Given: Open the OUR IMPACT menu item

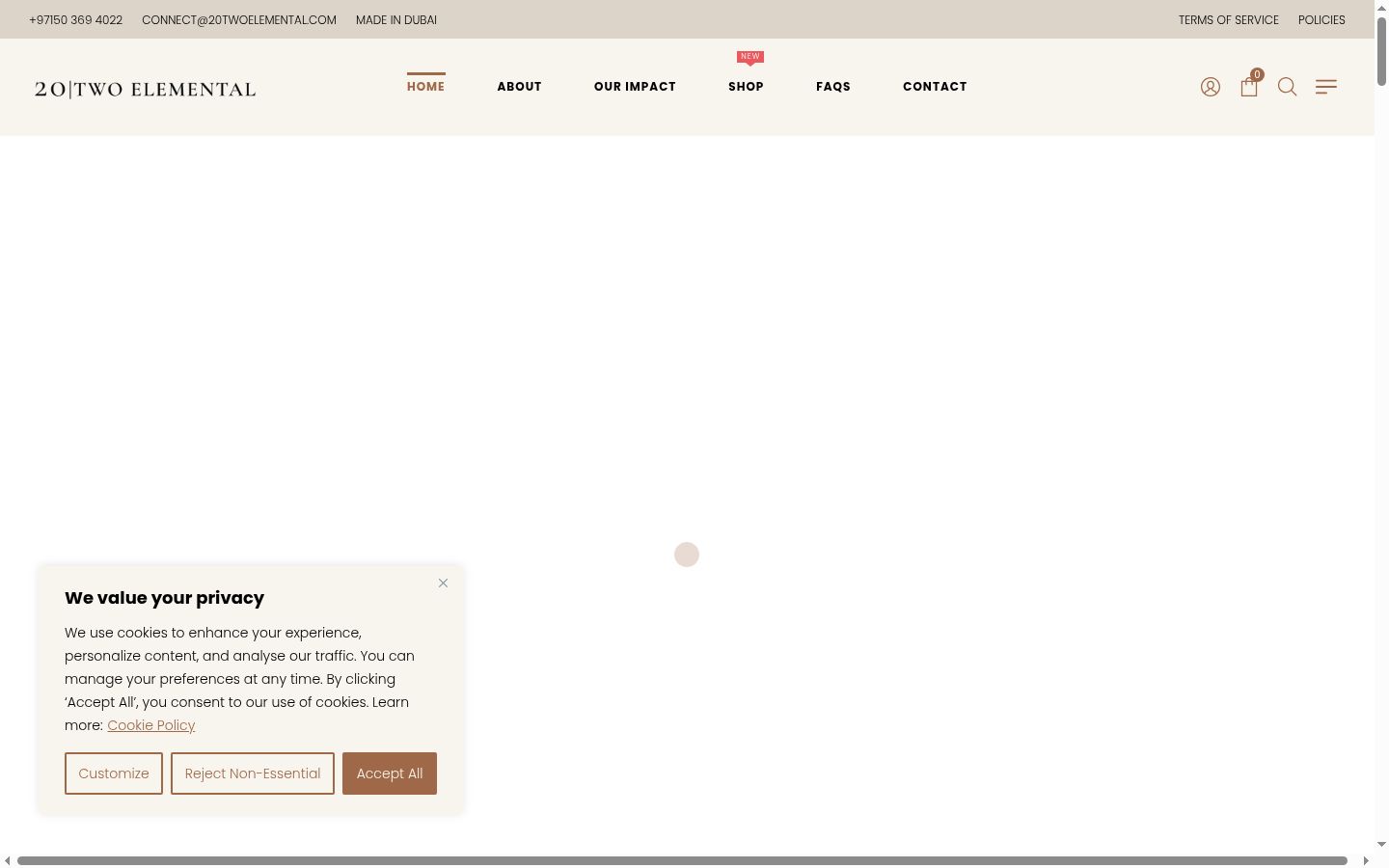Looking at the screenshot, I should pyautogui.click(x=635, y=87).
